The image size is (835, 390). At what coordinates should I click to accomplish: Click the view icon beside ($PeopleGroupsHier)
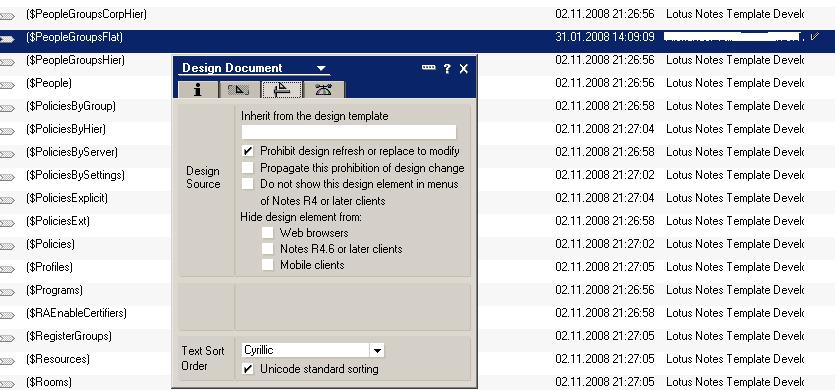(x=7, y=62)
